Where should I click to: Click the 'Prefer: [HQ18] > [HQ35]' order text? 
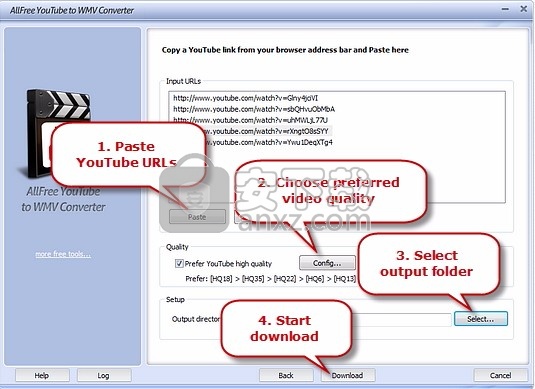[x=271, y=279]
